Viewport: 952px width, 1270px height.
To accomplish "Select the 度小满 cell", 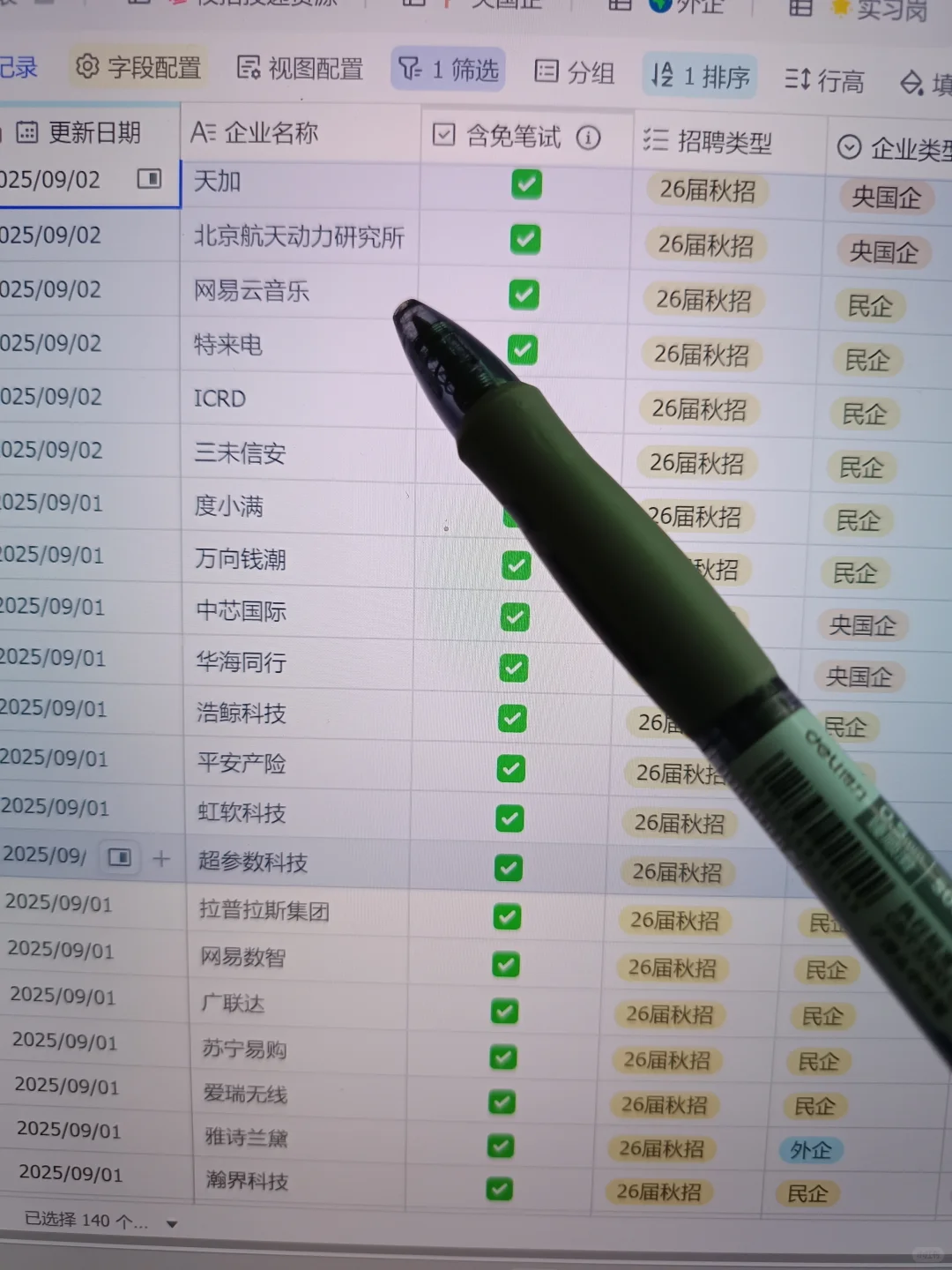I will (x=298, y=505).
